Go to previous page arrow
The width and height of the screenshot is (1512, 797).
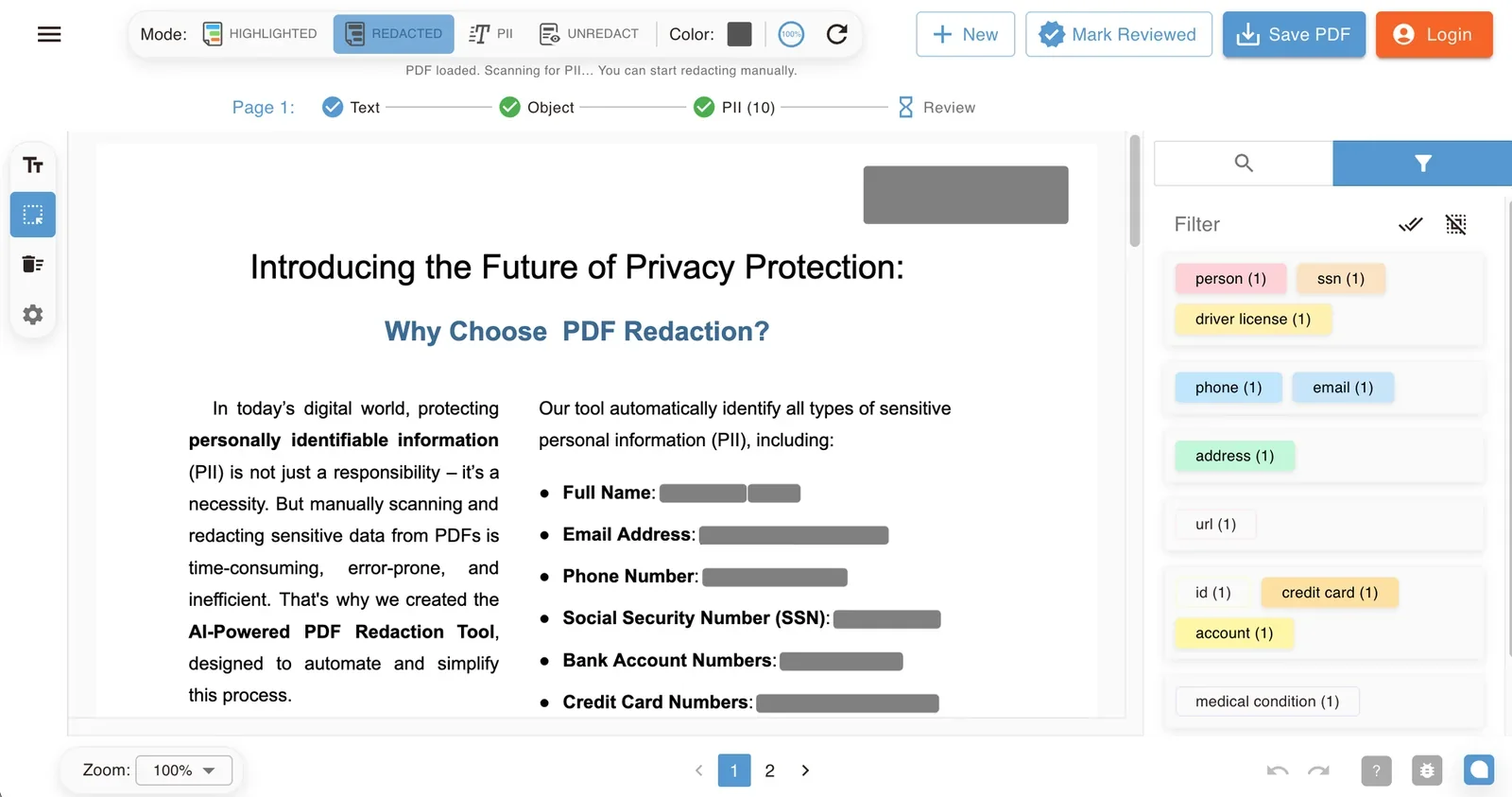point(699,771)
